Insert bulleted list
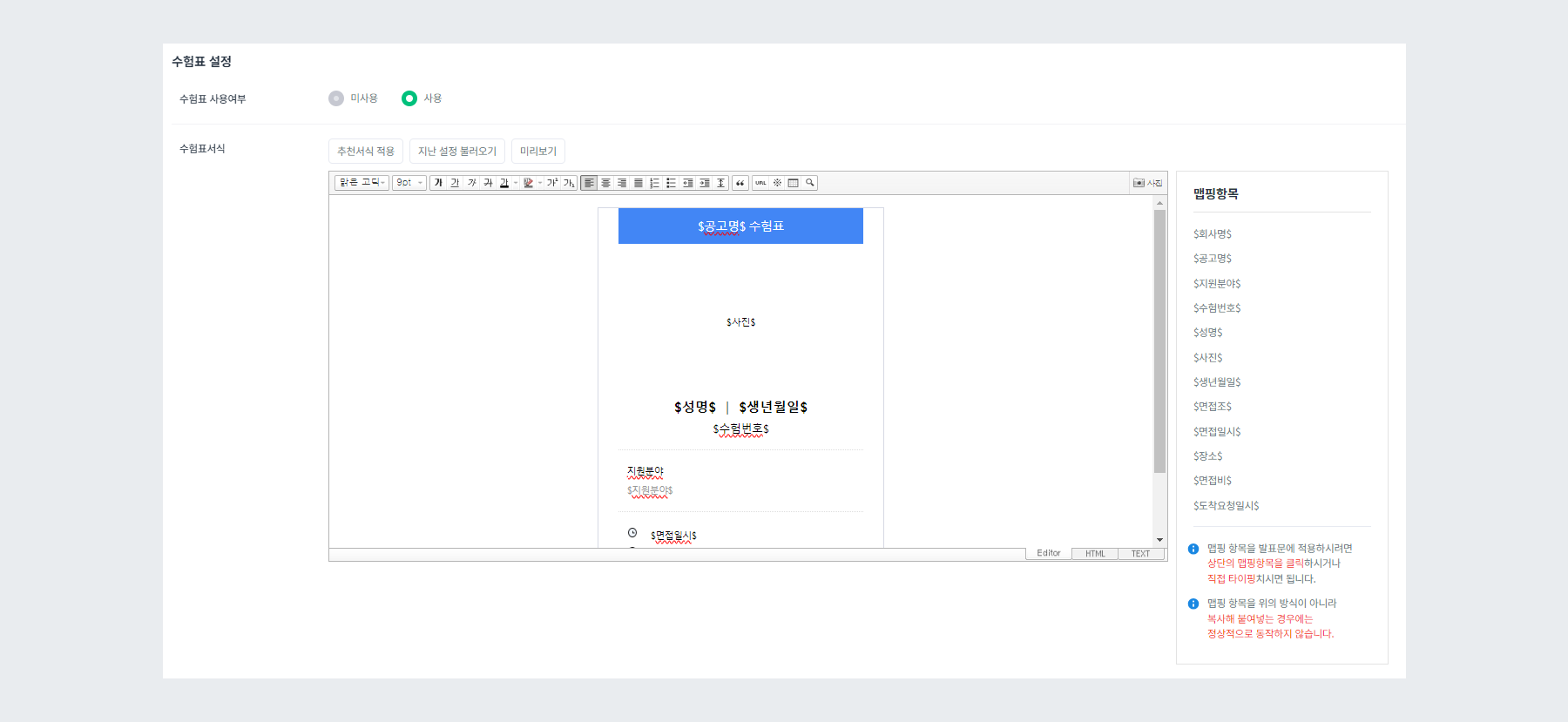This screenshot has width=1568, height=722. click(x=671, y=183)
